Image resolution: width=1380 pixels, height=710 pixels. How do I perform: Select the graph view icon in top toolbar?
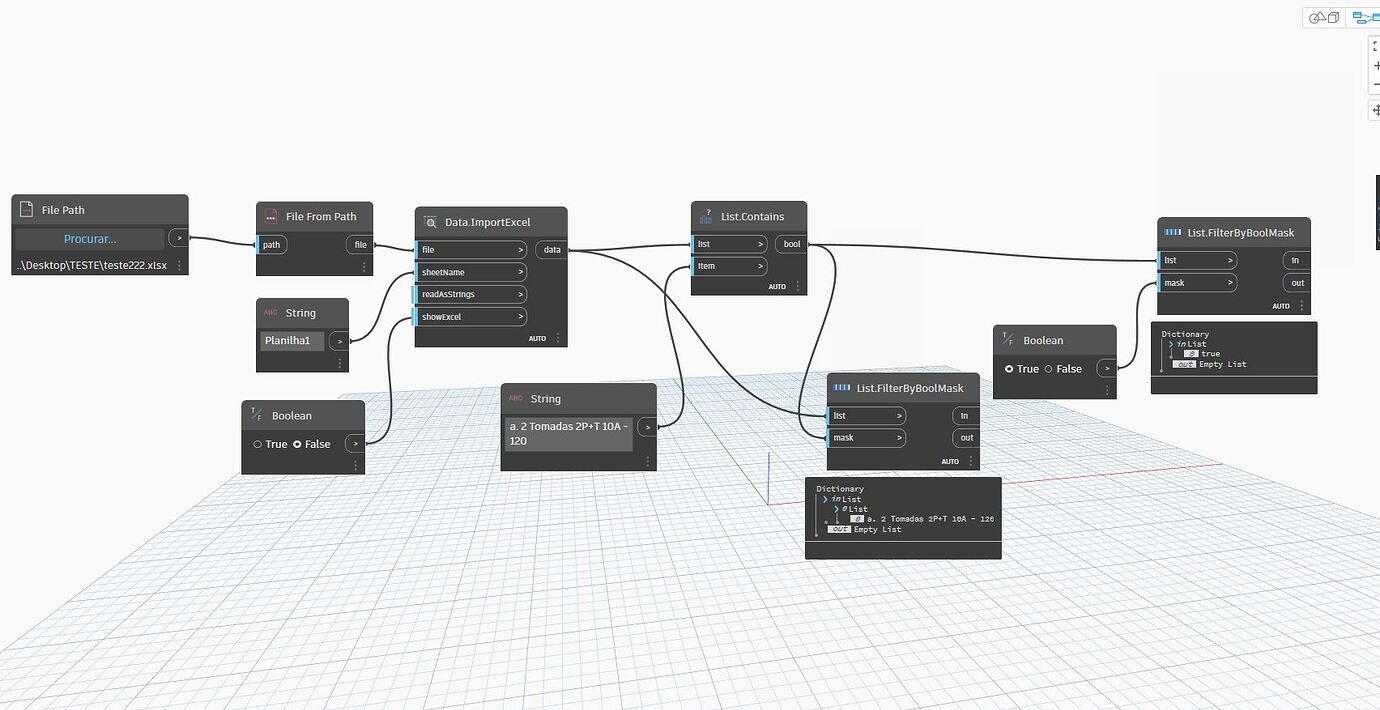click(x=1365, y=16)
